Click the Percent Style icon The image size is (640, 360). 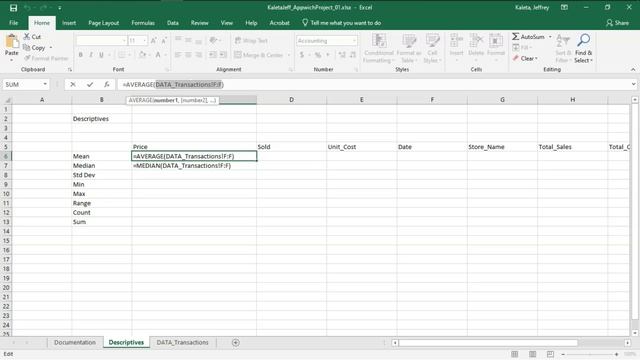point(318,55)
